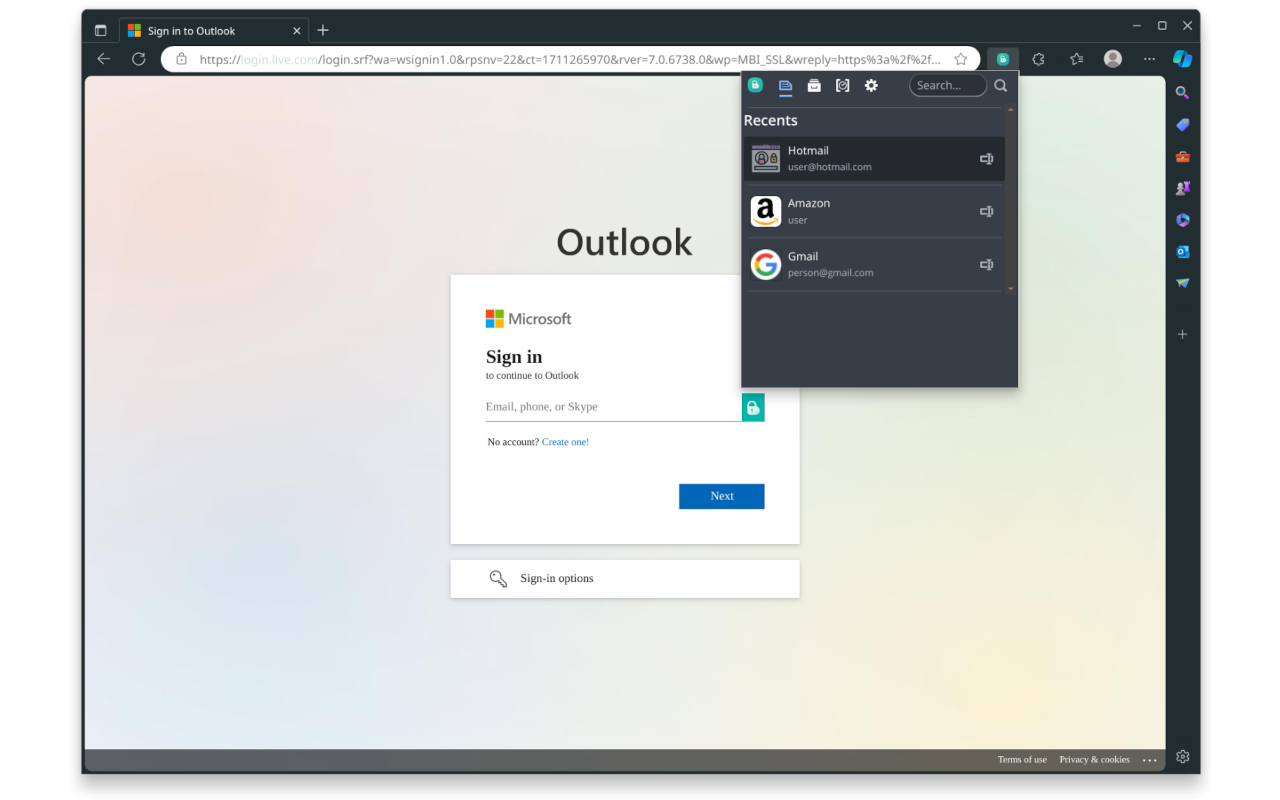Click the Amazon logo thumbnail

pos(766,211)
